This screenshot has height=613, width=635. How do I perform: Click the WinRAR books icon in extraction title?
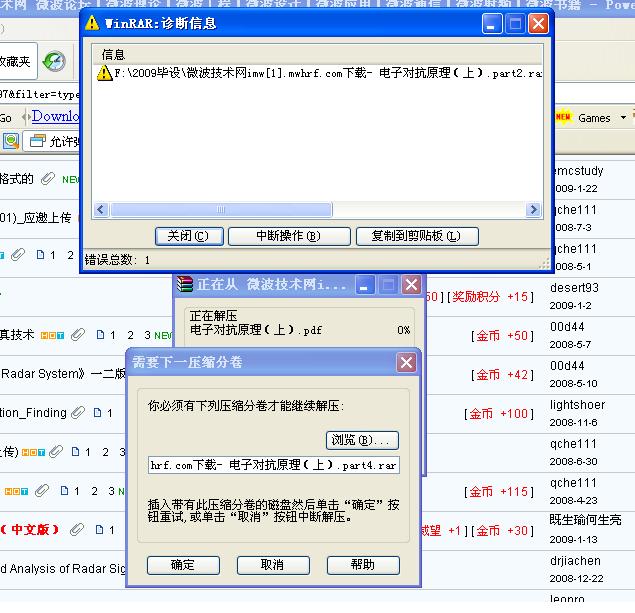(185, 285)
